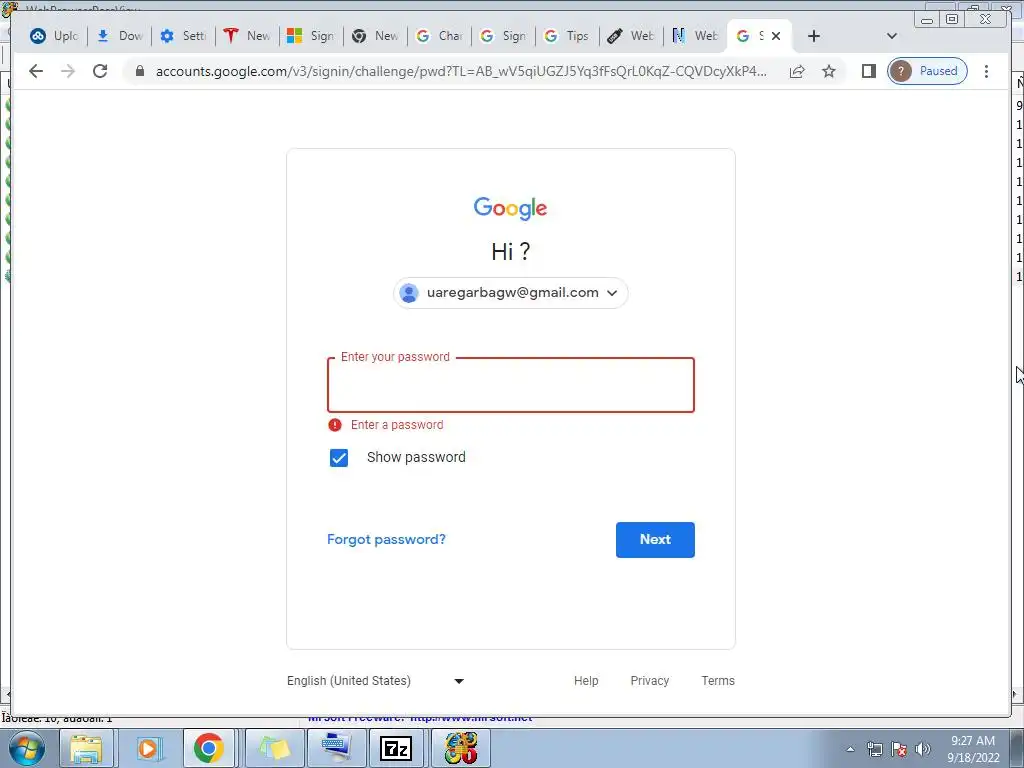The height and width of the screenshot is (768, 1024).
Task: Click the volume speaker tray icon
Action: pyautogui.click(x=923, y=749)
